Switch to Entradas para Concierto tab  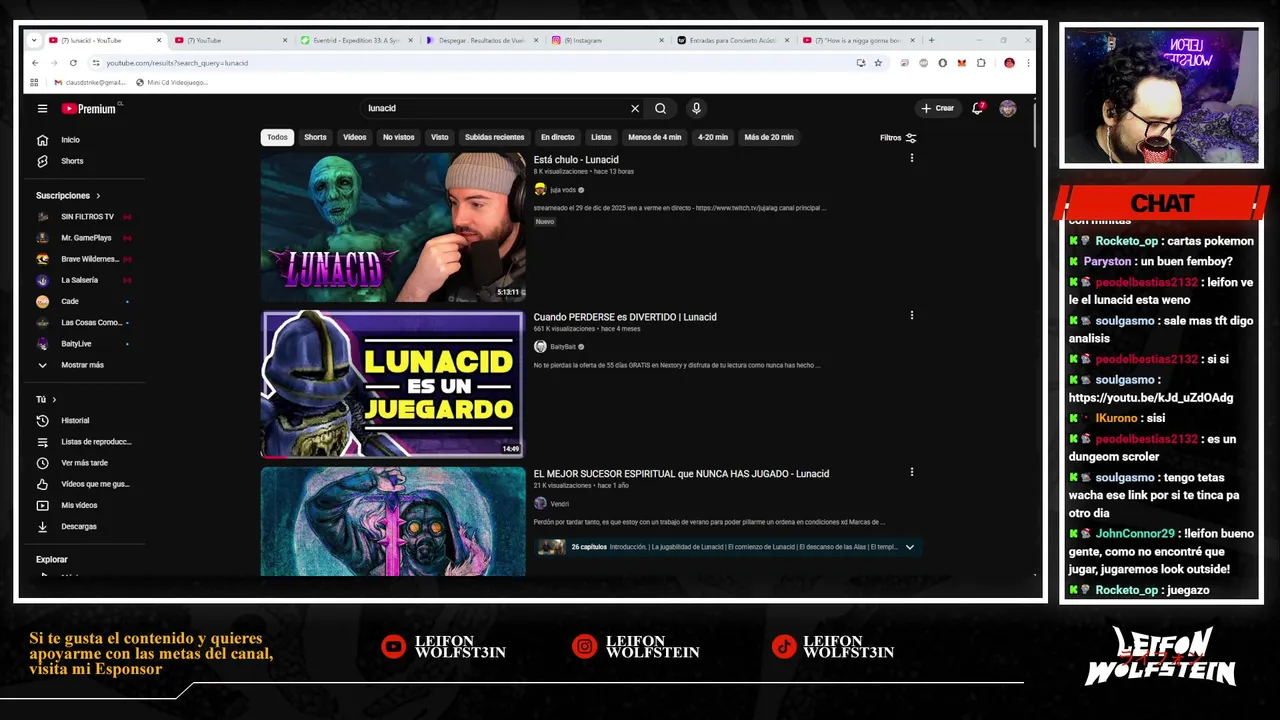coord(732,40)
